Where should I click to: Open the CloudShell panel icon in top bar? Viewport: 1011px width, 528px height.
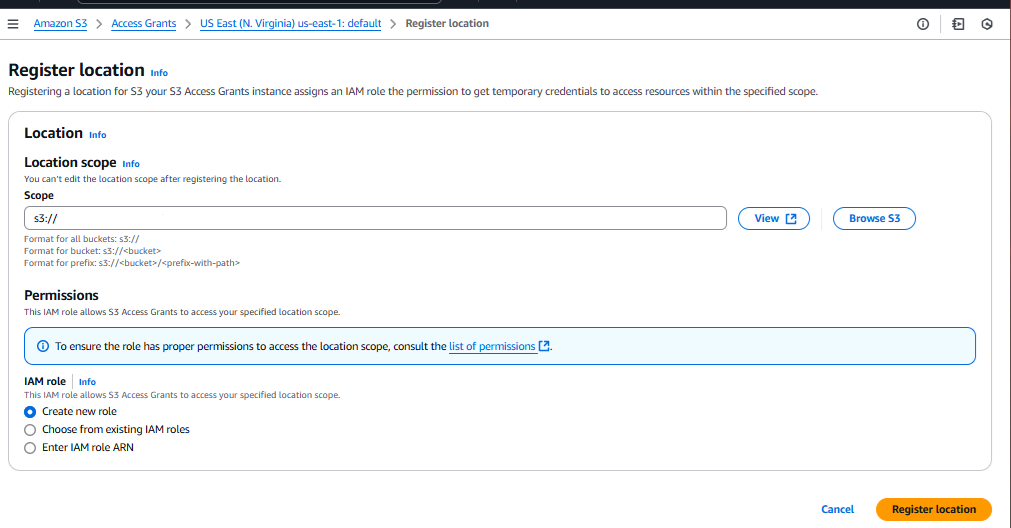(x=958, y=24)
